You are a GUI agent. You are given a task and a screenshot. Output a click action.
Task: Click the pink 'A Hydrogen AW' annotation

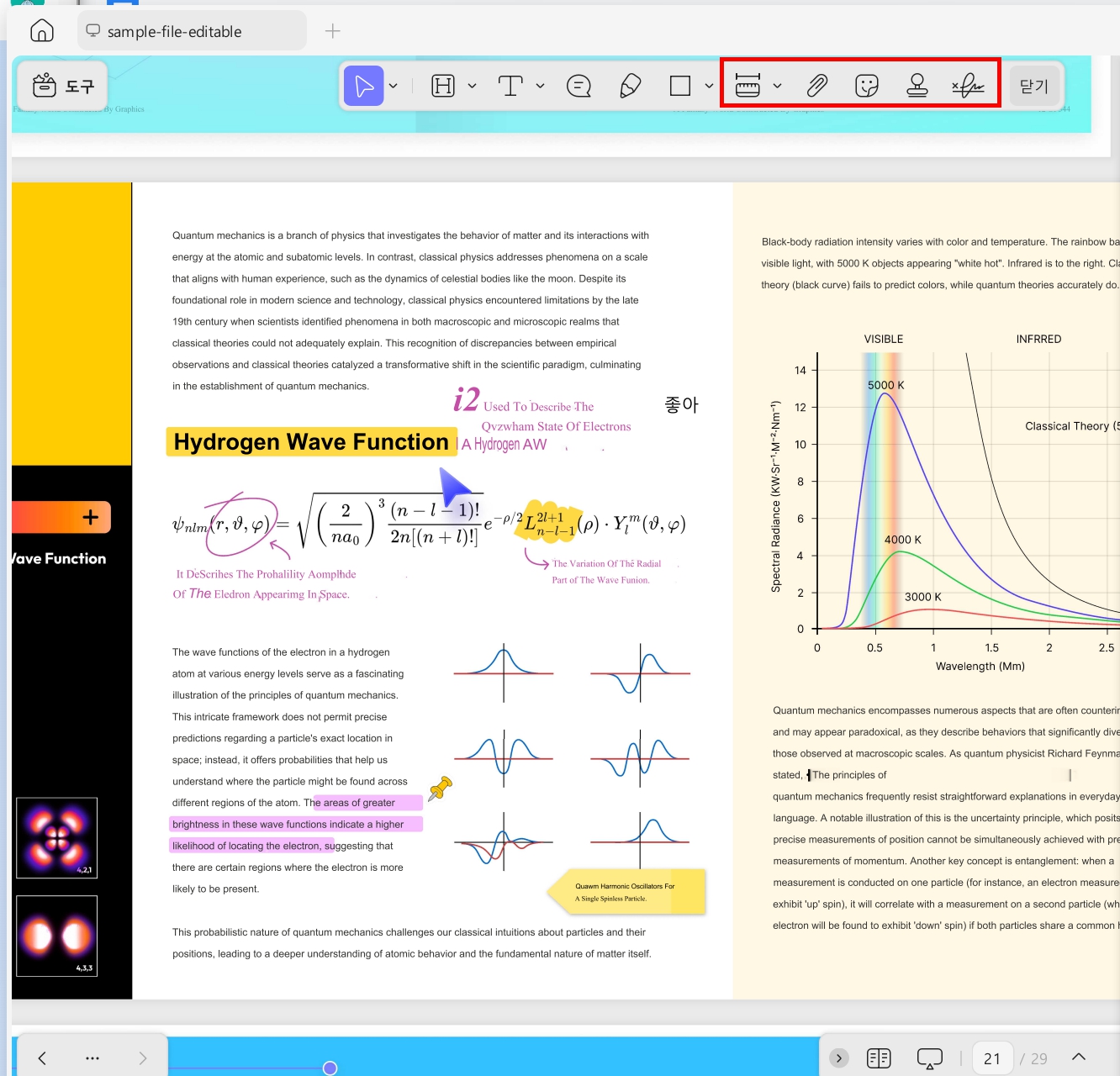point(504,444)
